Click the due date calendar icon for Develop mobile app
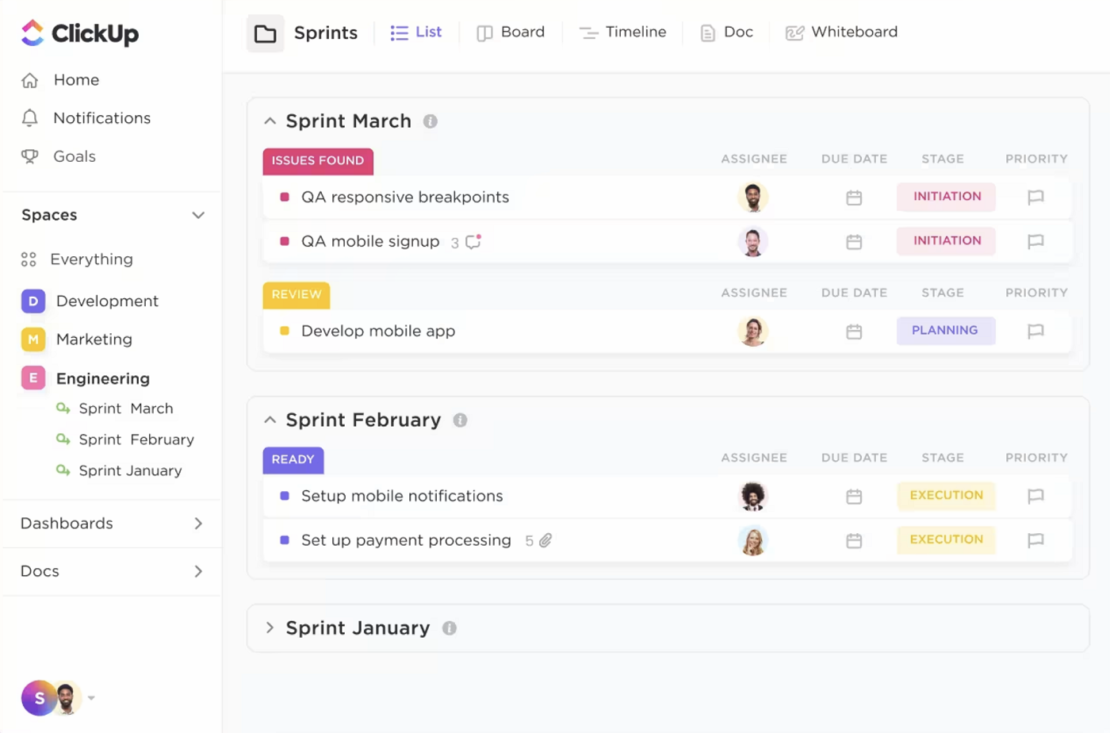Screen dimensions: 1110x733 [854, 331]
